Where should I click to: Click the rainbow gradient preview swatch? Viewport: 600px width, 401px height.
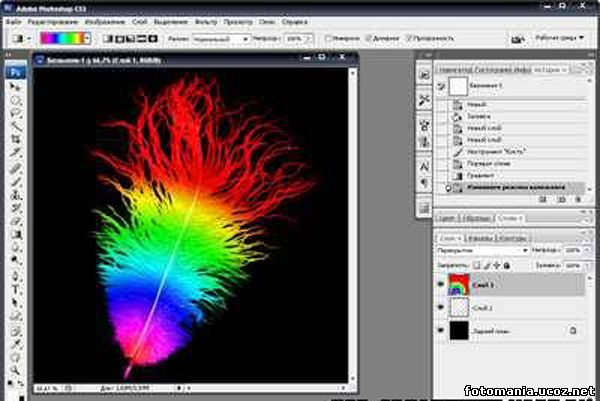[x=62, y=39]
